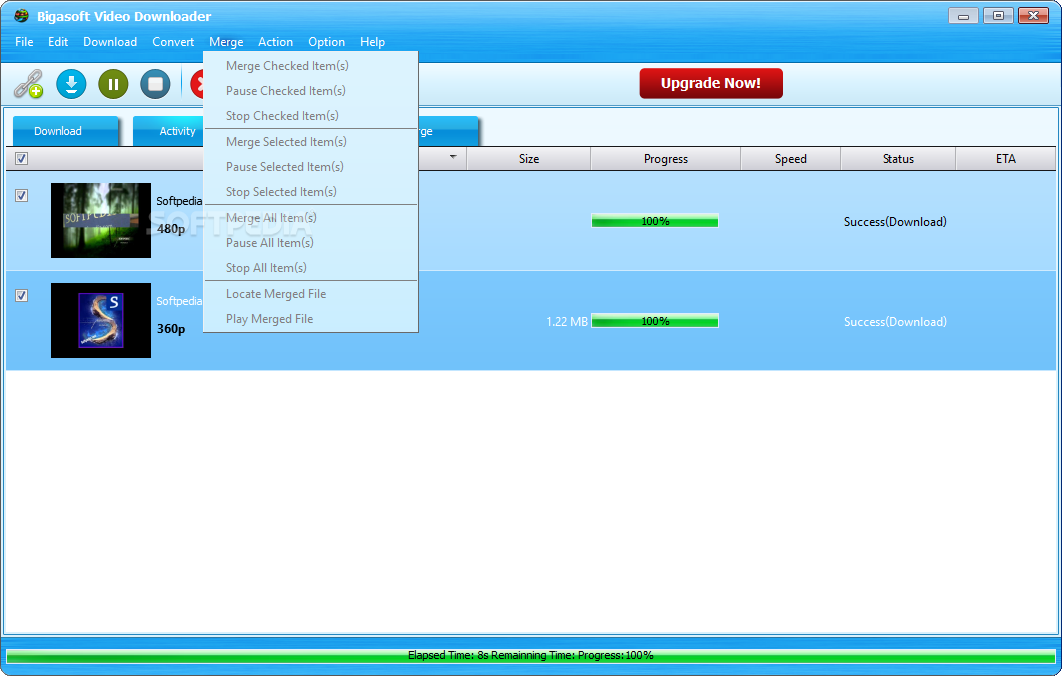Image resolution: width=1062 pixels, height=676 pixels.
Task: Click the 360p resolution label
Action: pos(171,329)
